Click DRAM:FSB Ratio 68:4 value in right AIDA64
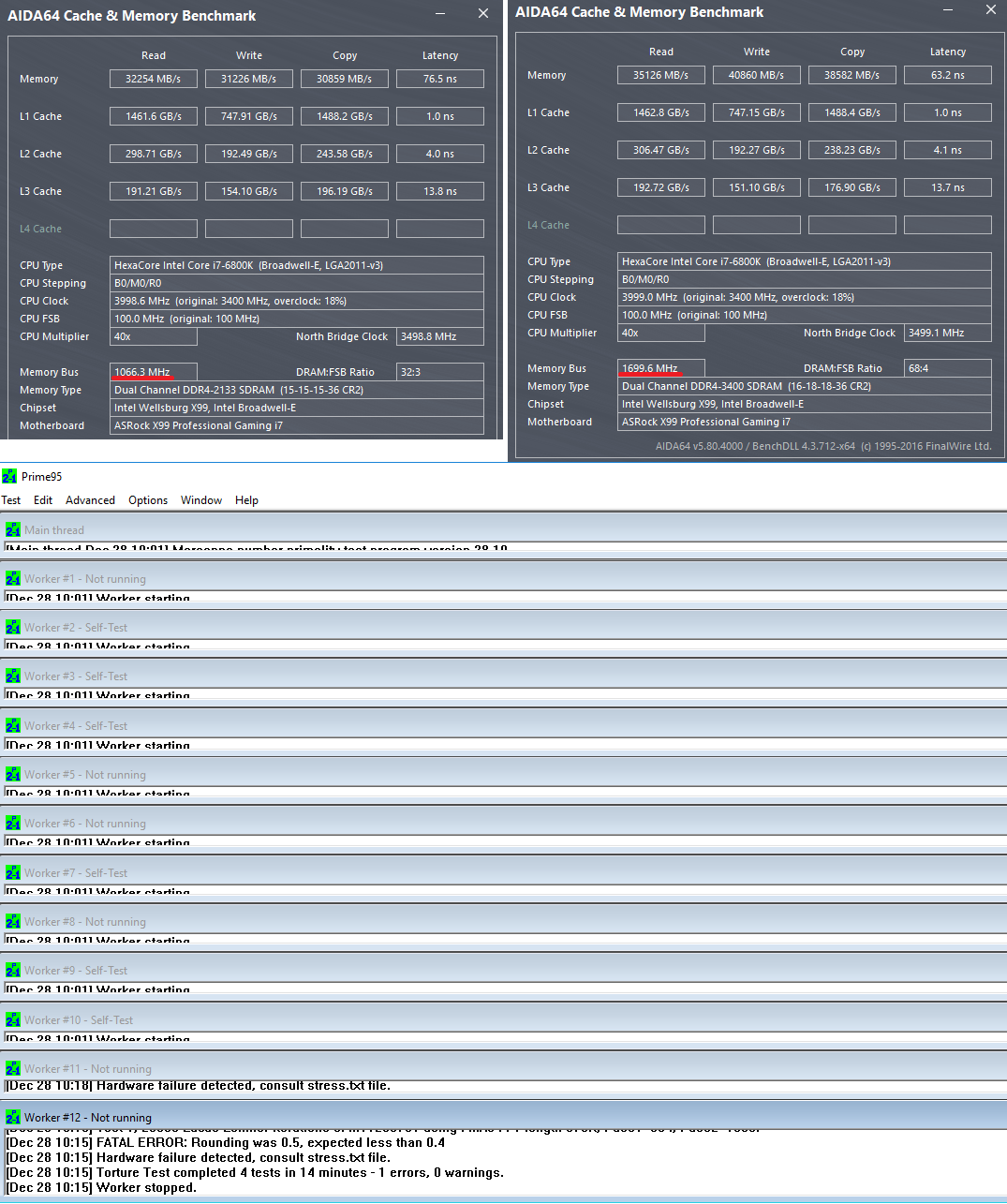Viewport: 1007px width, 1204px height. click(948, 368)
